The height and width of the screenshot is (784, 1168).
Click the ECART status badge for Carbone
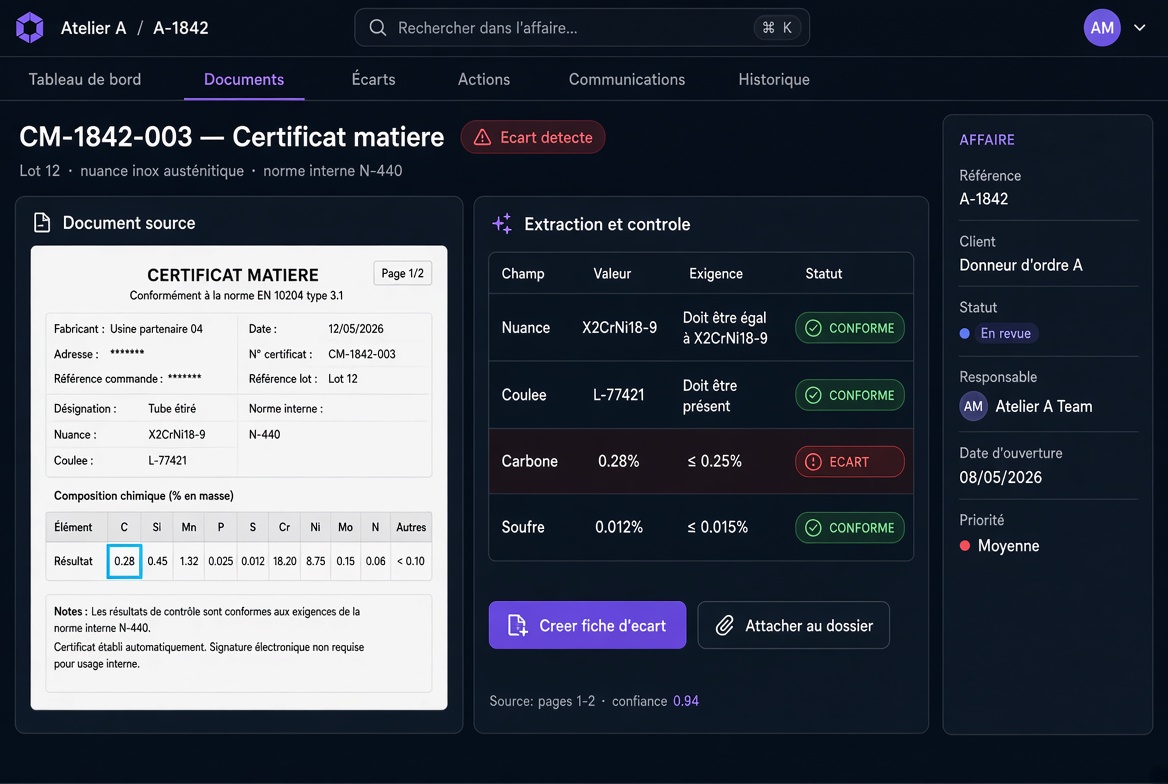(849, 461)
